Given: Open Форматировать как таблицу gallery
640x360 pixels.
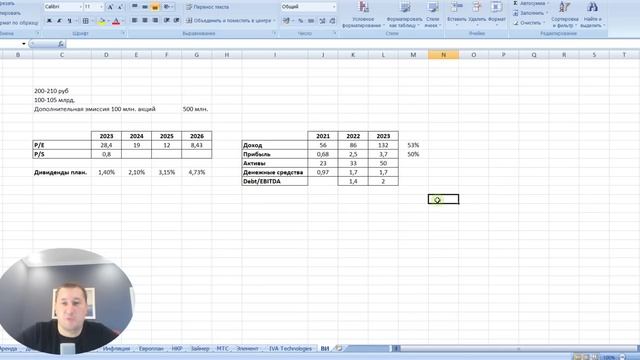Looking at the screenshot, I should (404, 15).
